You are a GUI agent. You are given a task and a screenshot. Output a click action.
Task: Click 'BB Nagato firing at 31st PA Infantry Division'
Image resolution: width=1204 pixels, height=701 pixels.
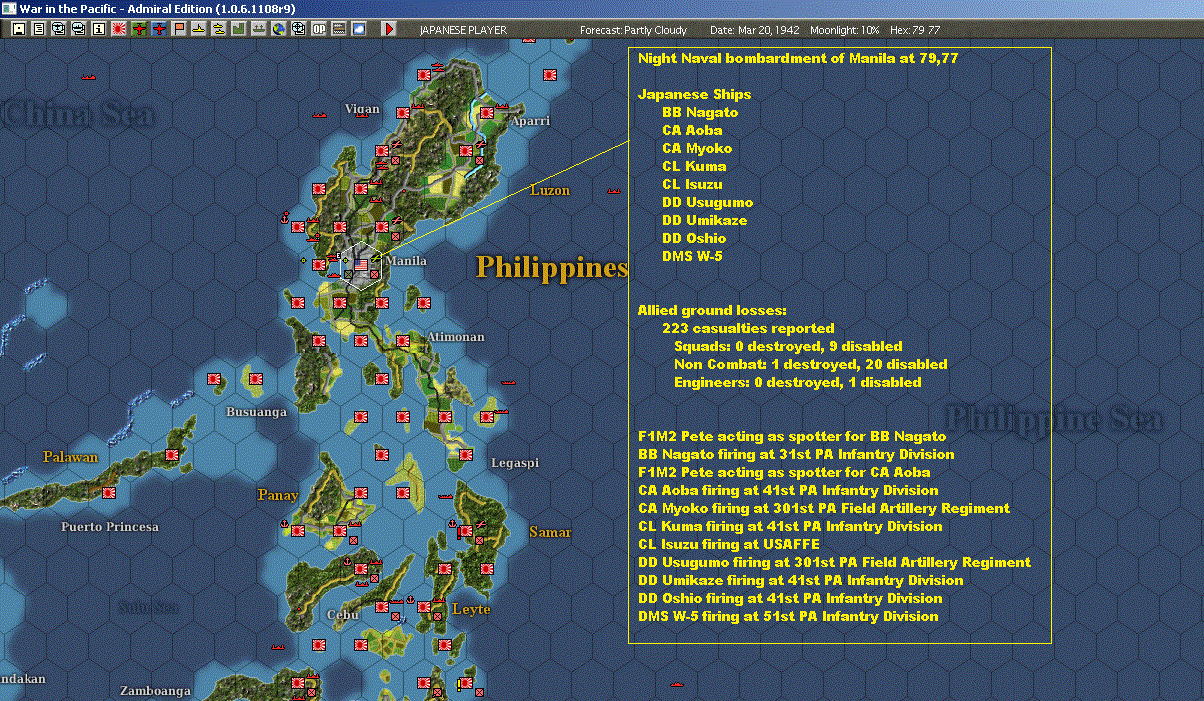[796, 454]
